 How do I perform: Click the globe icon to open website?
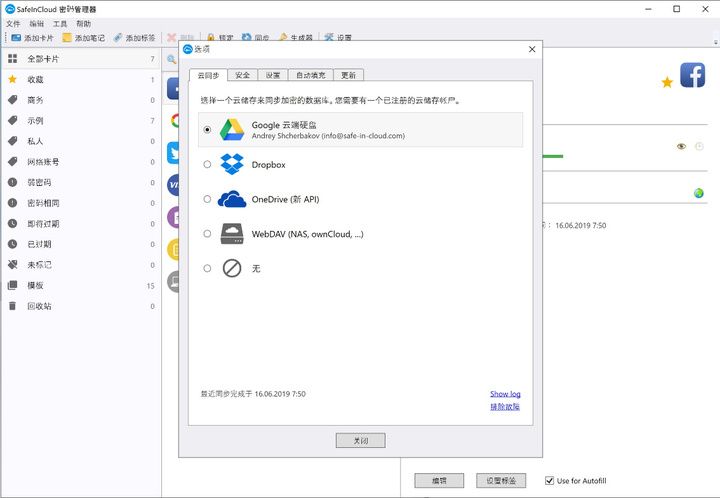(699, 193)
